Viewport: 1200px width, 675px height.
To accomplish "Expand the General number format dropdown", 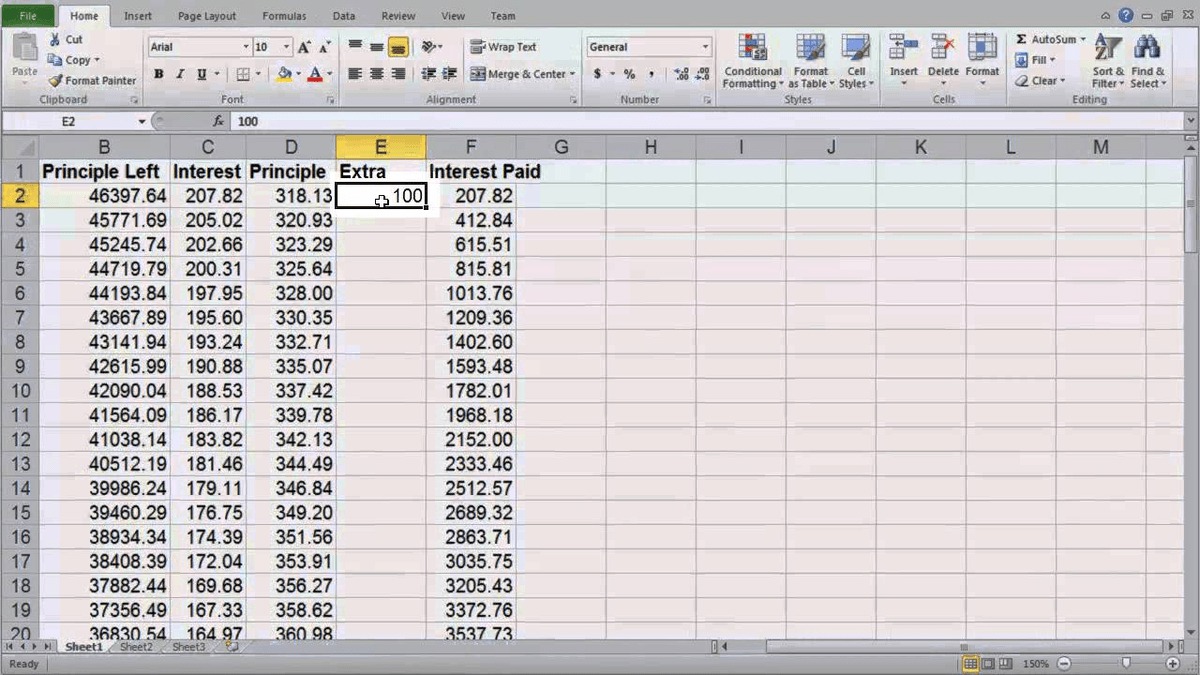I will 705,47.
